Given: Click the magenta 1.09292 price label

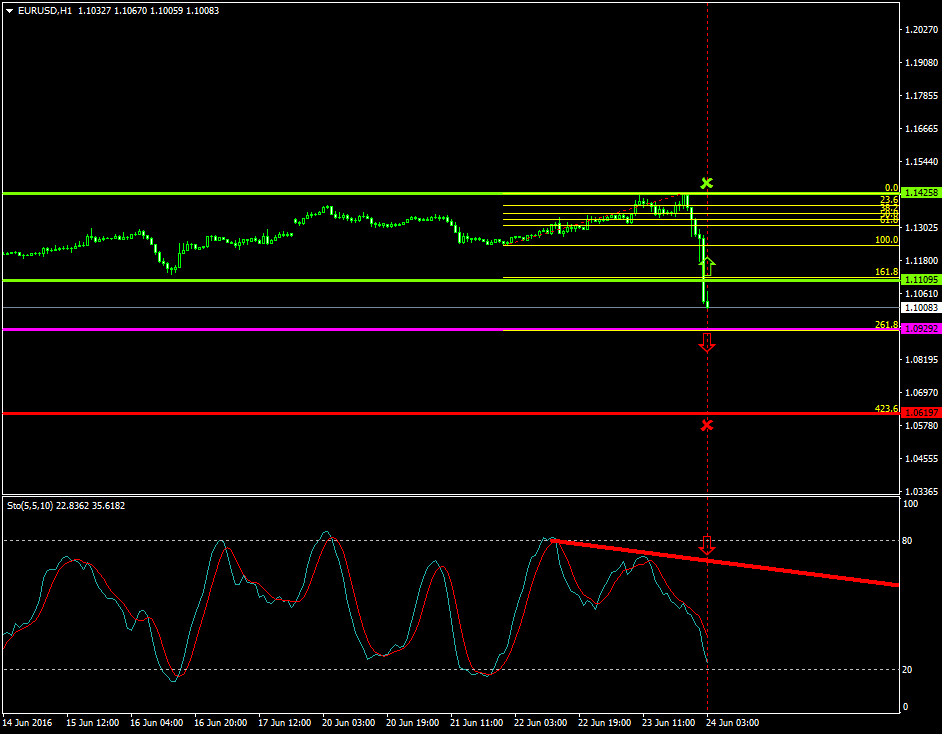Looking at the screenshot, I should [x=919, y=328].
